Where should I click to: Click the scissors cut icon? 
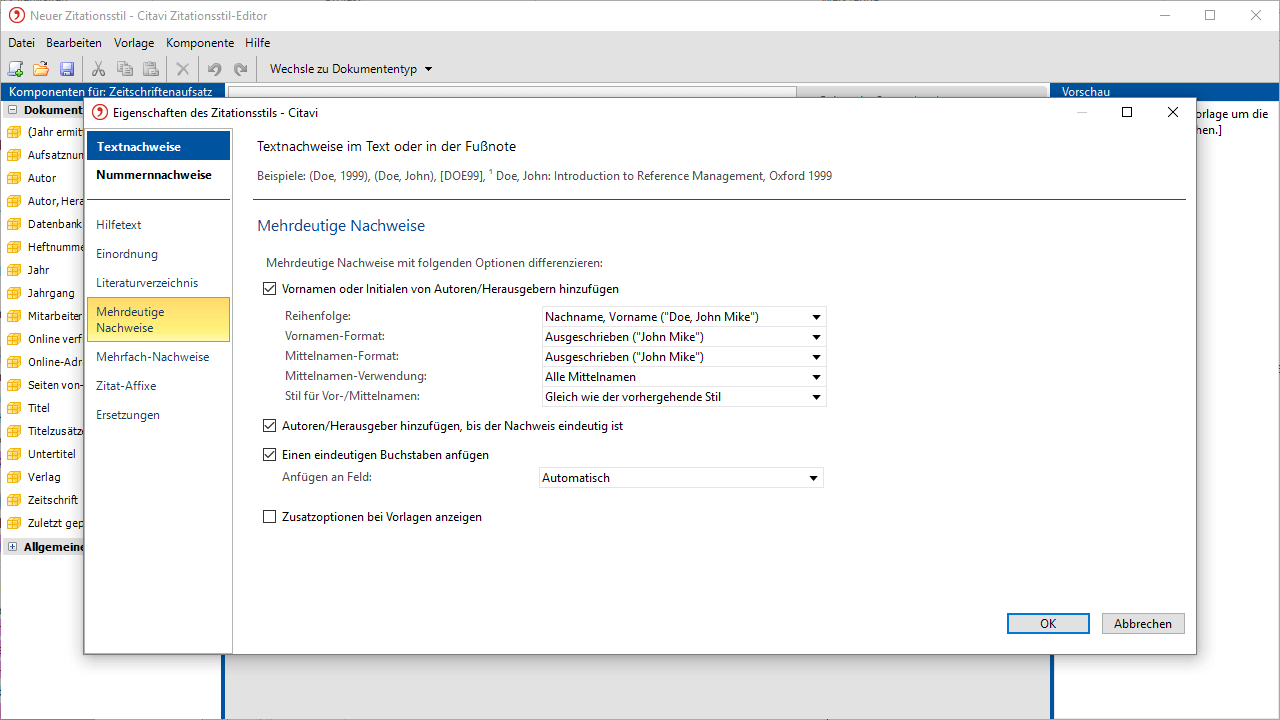(98, 69)
